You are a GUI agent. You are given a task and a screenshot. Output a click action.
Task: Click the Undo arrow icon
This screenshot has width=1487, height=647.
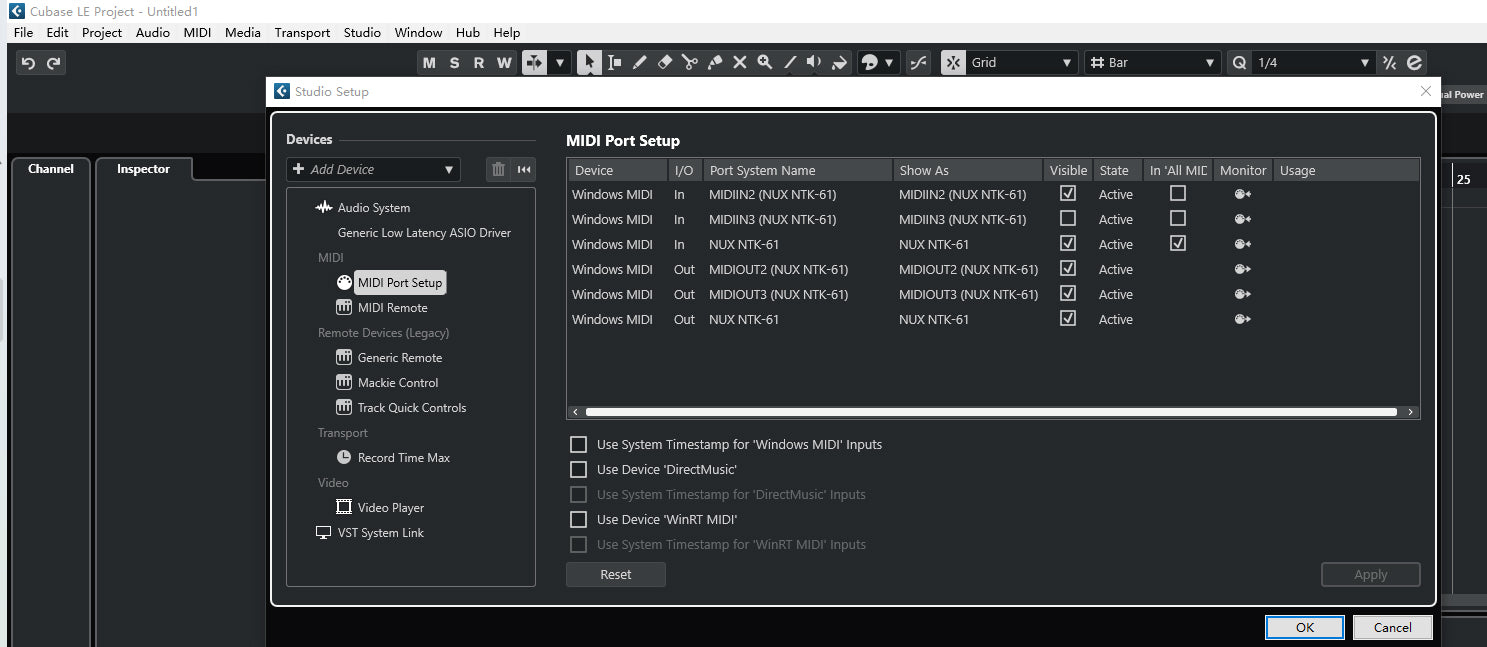tap(28, 63)
